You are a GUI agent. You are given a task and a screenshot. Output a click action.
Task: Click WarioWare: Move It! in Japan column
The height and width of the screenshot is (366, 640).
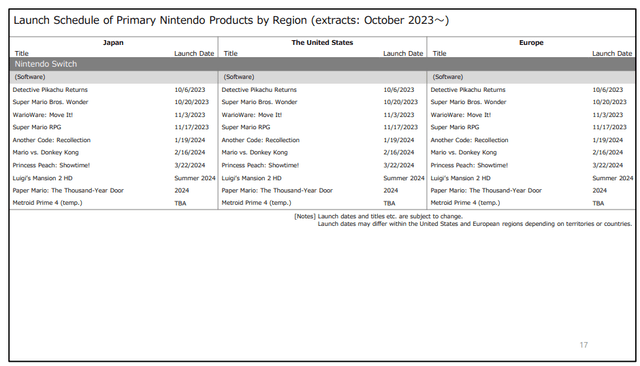tap(42, 115)
